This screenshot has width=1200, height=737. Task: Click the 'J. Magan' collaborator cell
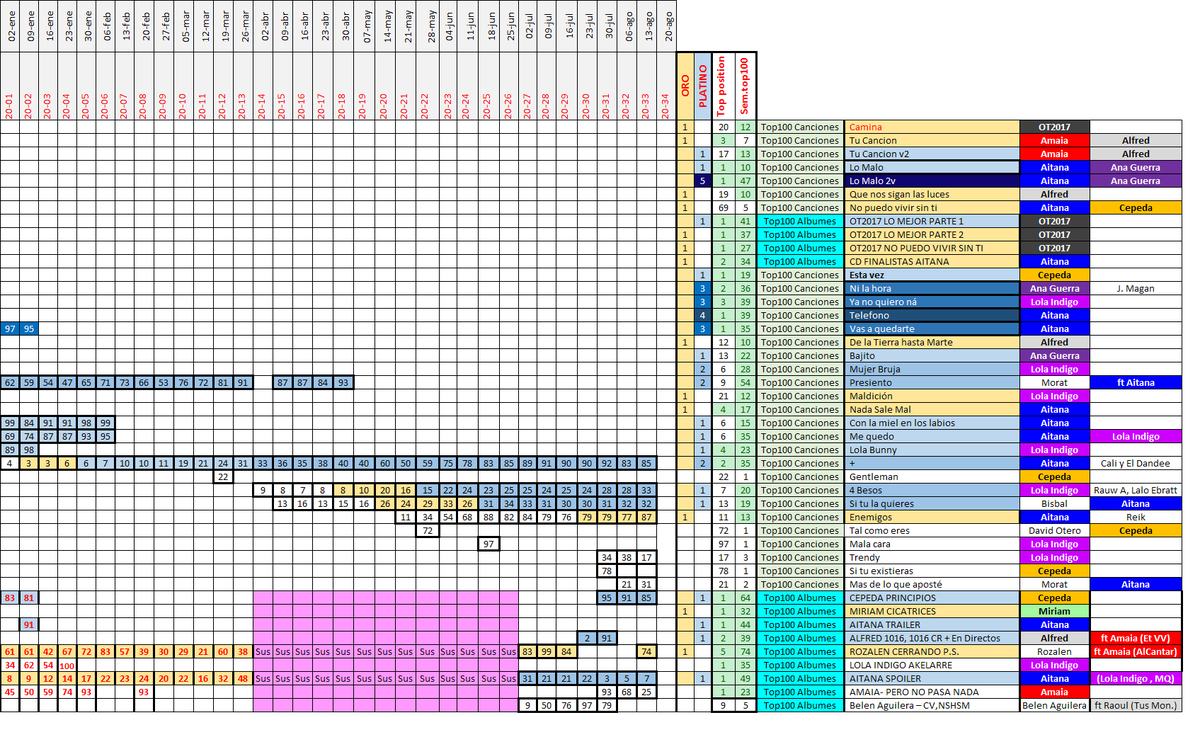(1135, 289)
